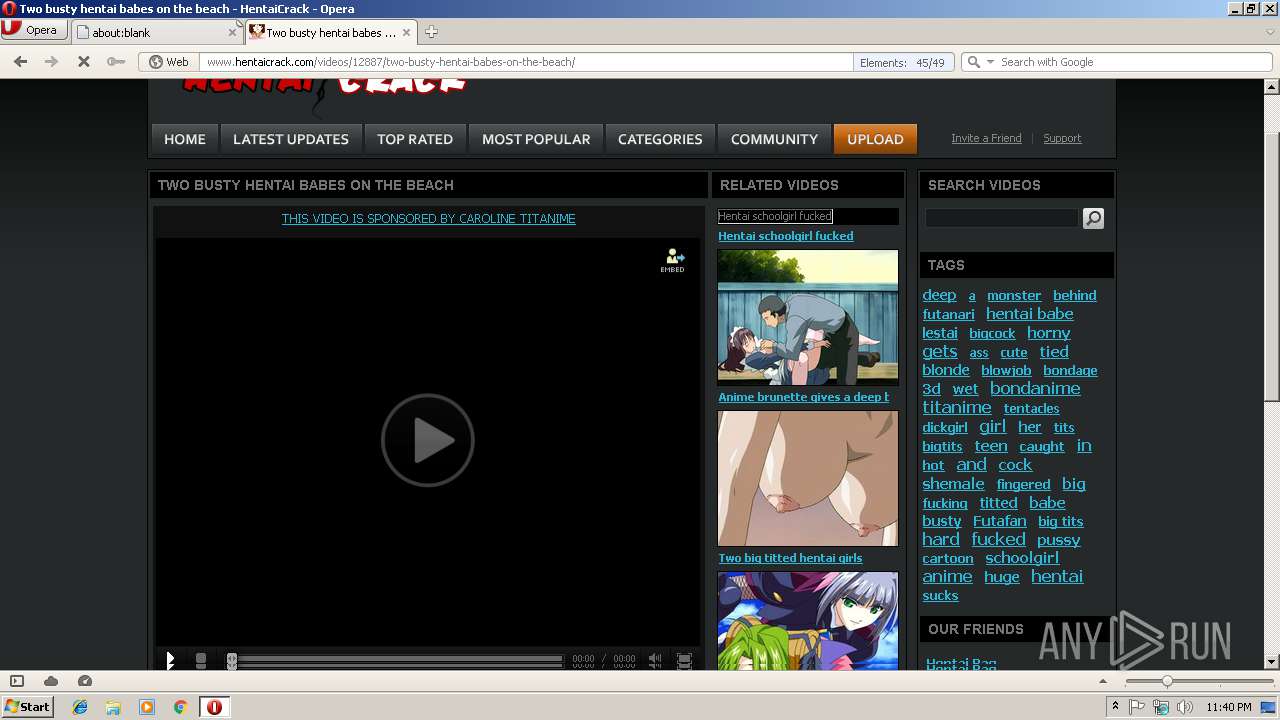1280x720 pixels.
Task: Click the page scrollbar down arrow
Action: [x=1272, y=662]
